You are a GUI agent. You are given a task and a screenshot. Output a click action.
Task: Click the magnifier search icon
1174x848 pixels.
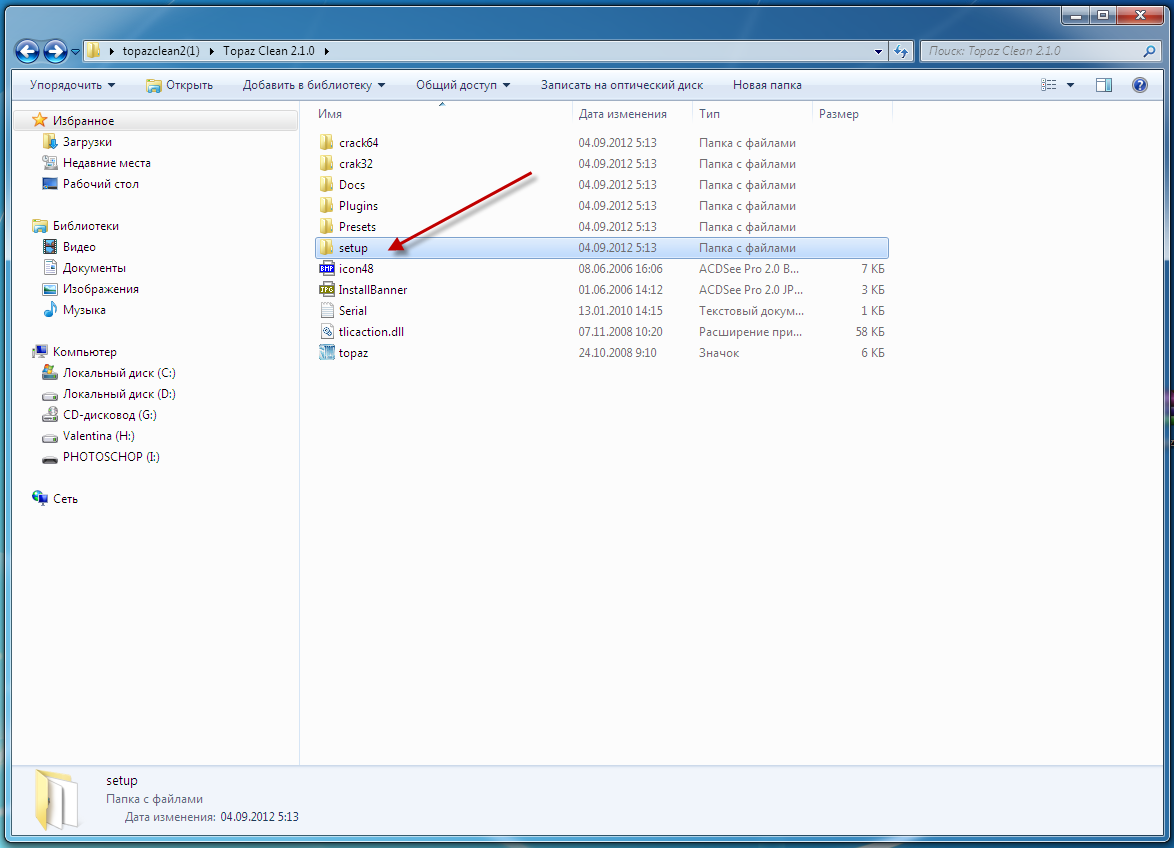1149,51
